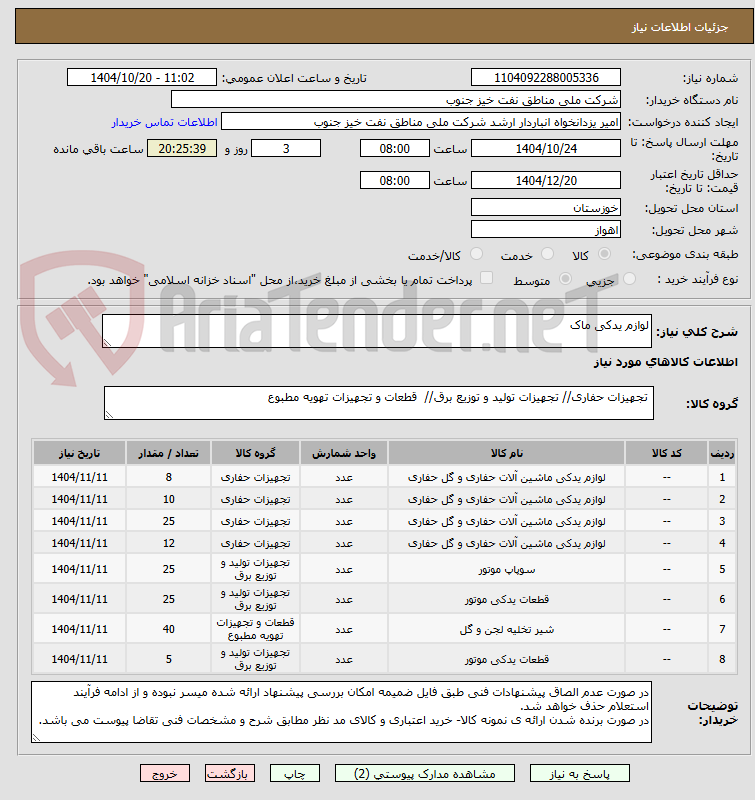This screenshot has height=800, width=755.
Task: Select the خدمت radio button
Action: pyautogui.click(x=547, y=254)
